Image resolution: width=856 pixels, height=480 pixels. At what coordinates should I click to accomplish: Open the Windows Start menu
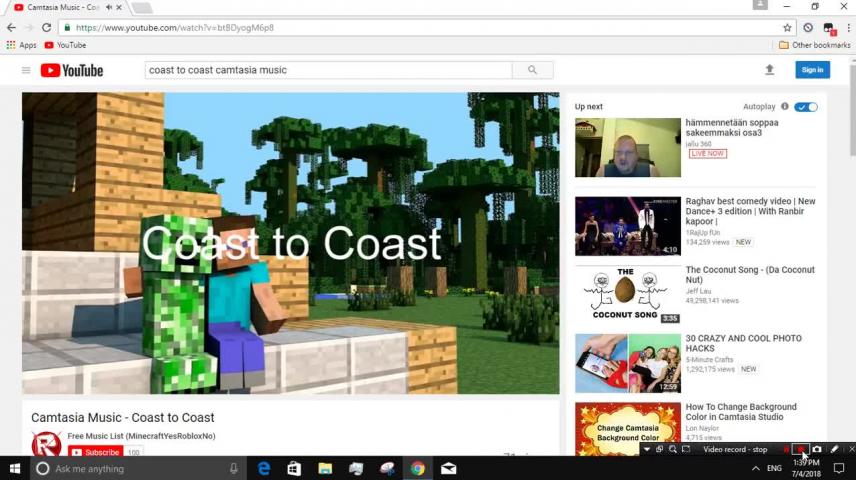15,469
